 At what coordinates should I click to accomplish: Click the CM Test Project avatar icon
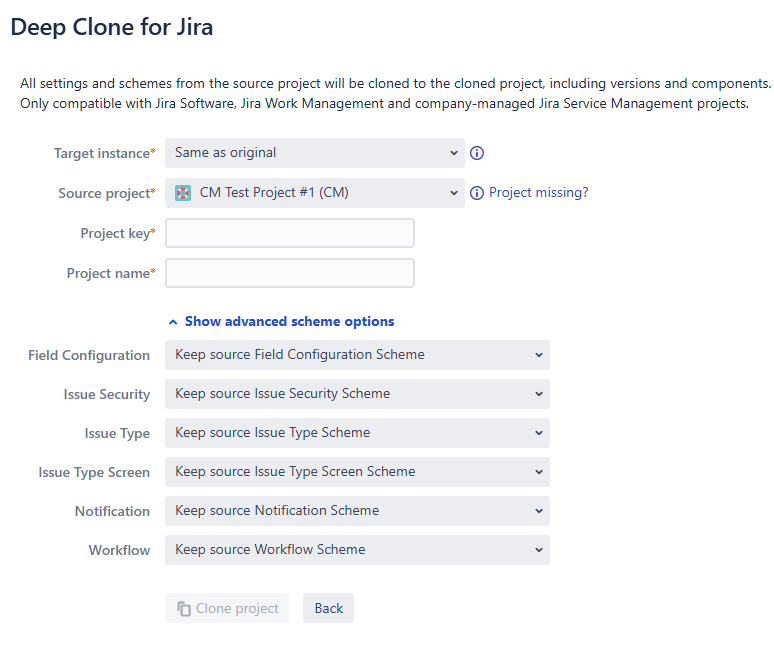click(183, 193)
